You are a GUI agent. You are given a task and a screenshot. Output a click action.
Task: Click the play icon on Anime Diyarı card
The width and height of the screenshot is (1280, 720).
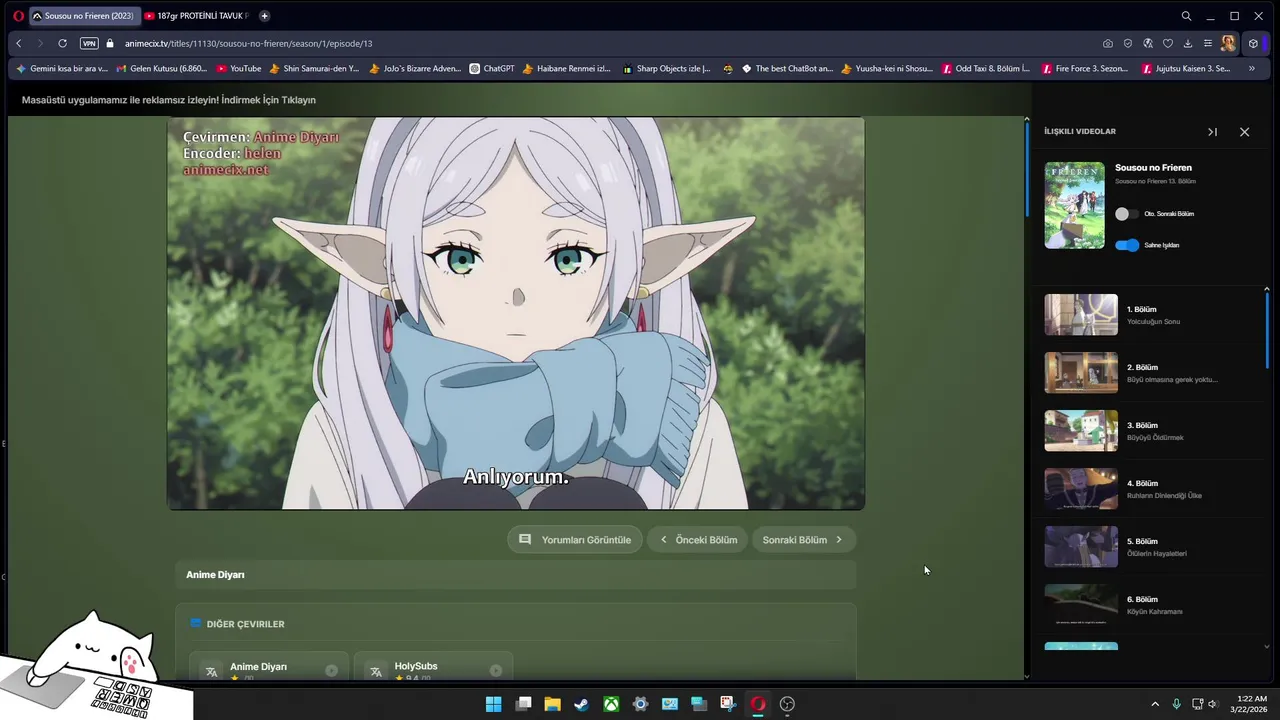331,670
